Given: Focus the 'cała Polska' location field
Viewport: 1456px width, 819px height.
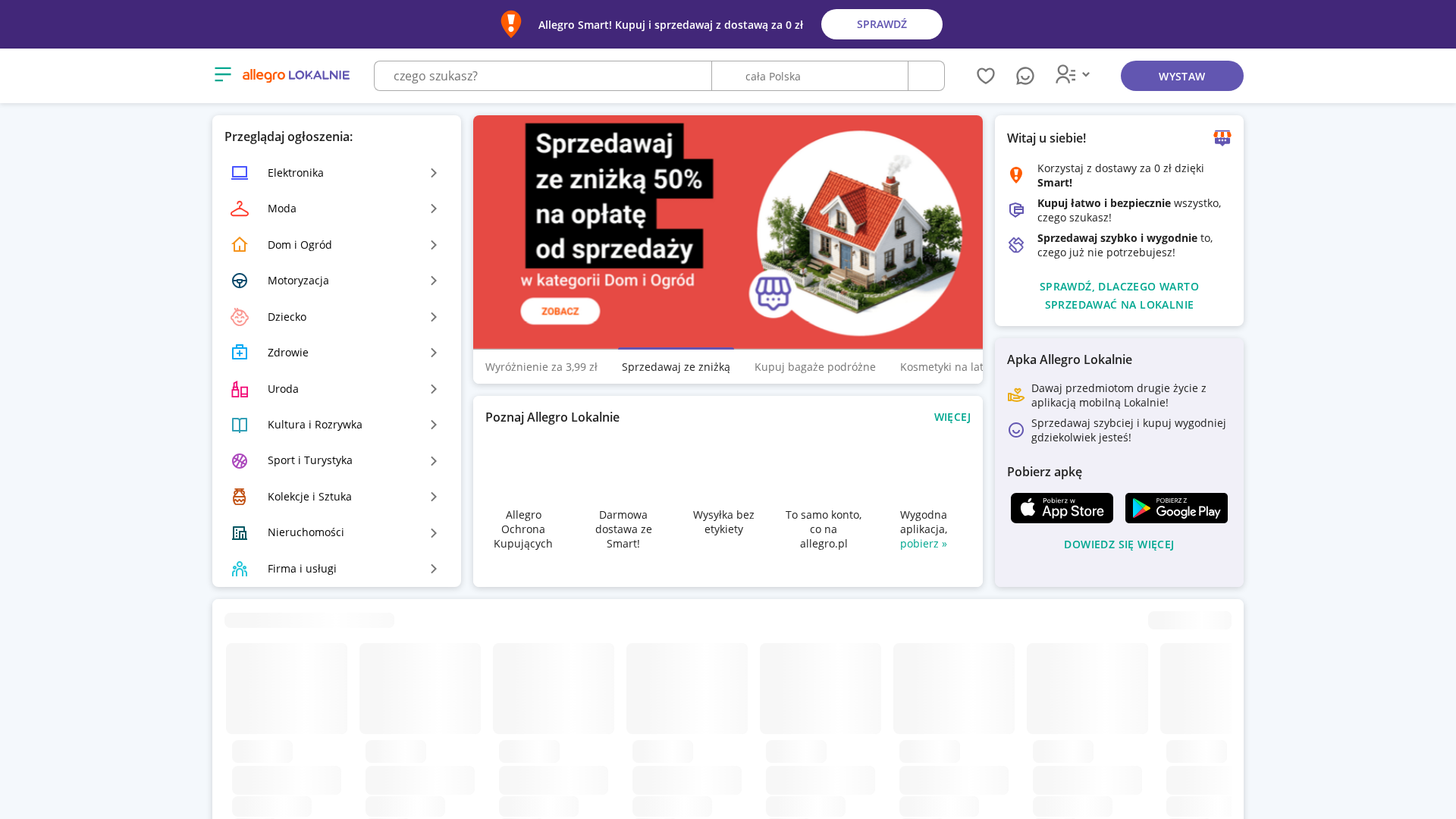Looking at the screenshot, I should (810, 76).
